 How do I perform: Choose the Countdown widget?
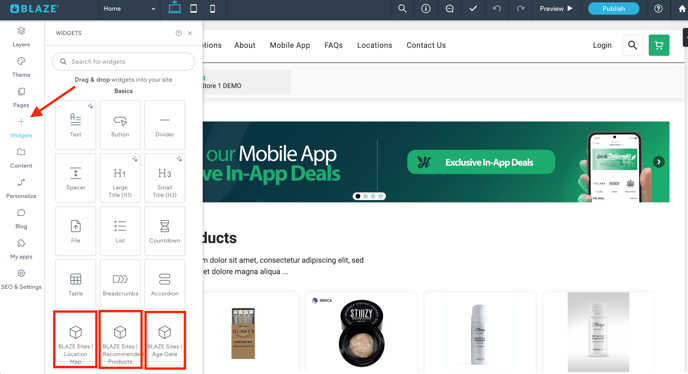click(x=165, y=231)
